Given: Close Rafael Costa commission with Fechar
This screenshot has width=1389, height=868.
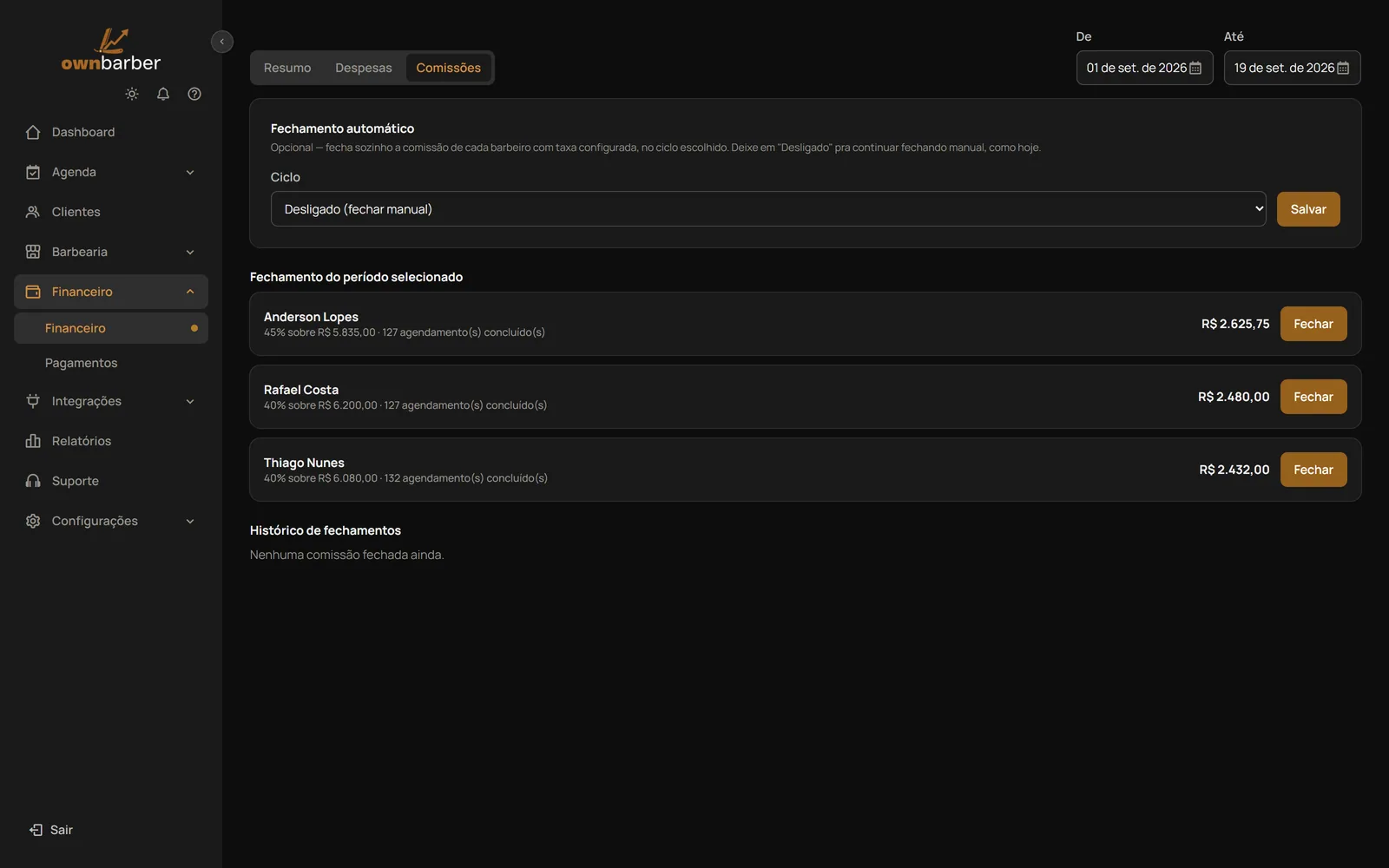Looking at the screenshot, I should pyautogui.click(x=1313, y=397).
